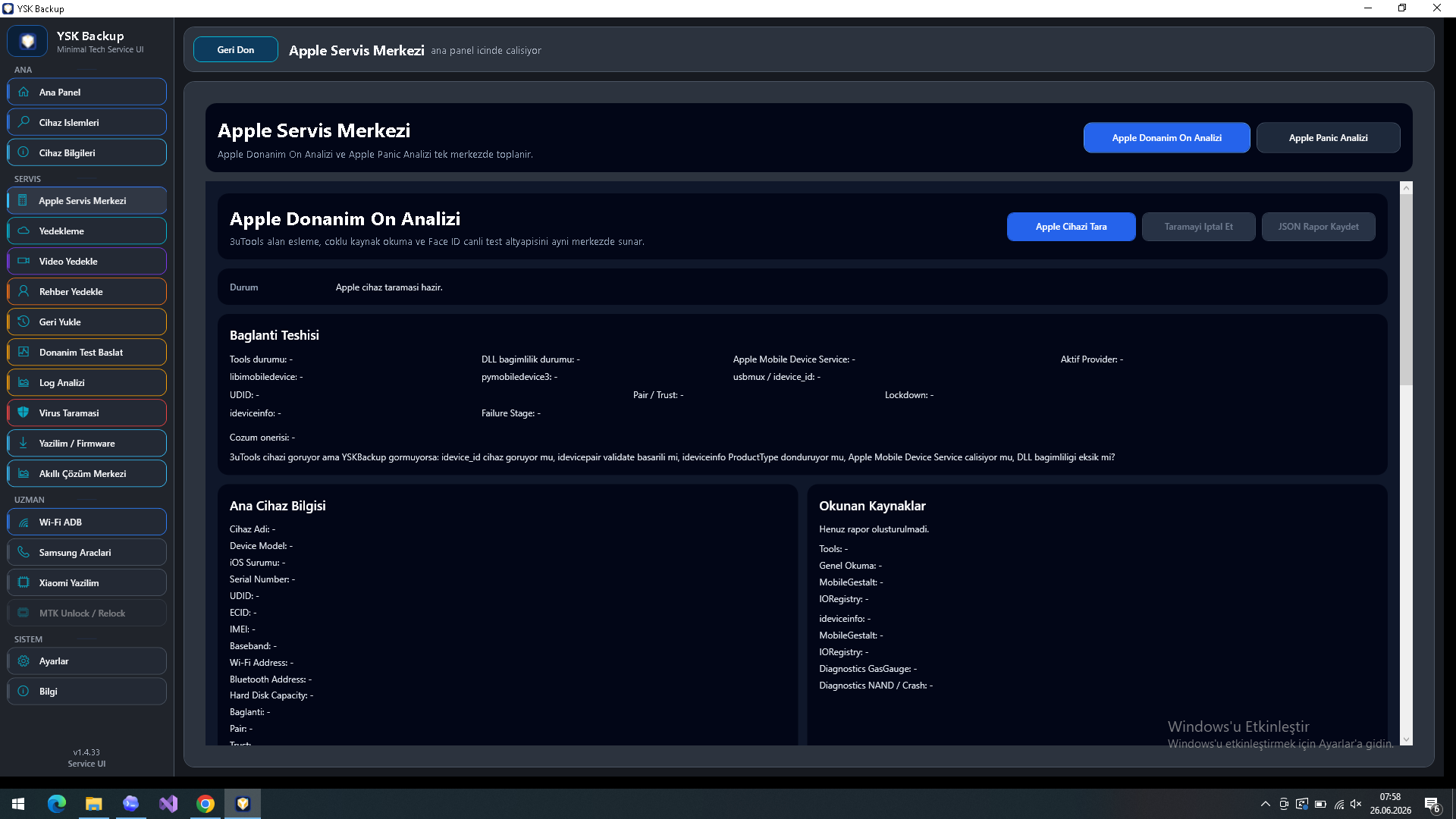Click the 'Okunan Kaynaklar' heading

pos(872,506)
